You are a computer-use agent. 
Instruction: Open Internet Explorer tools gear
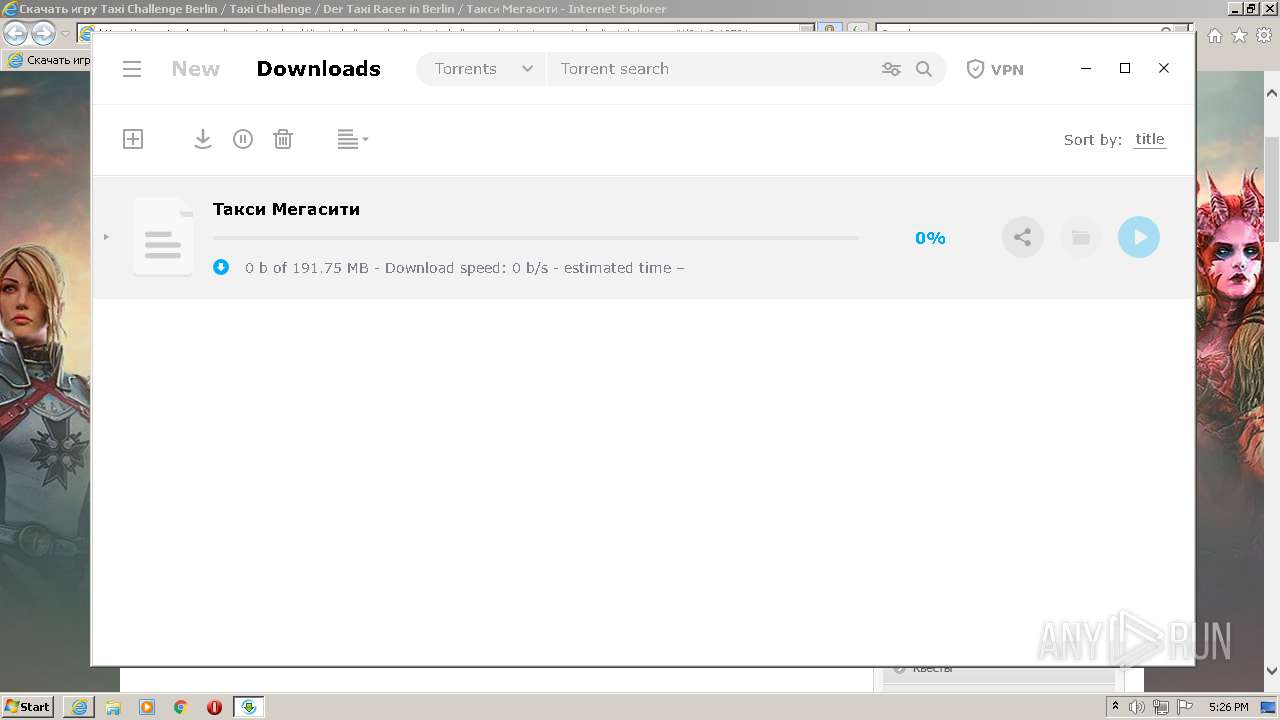[1265, 36]
